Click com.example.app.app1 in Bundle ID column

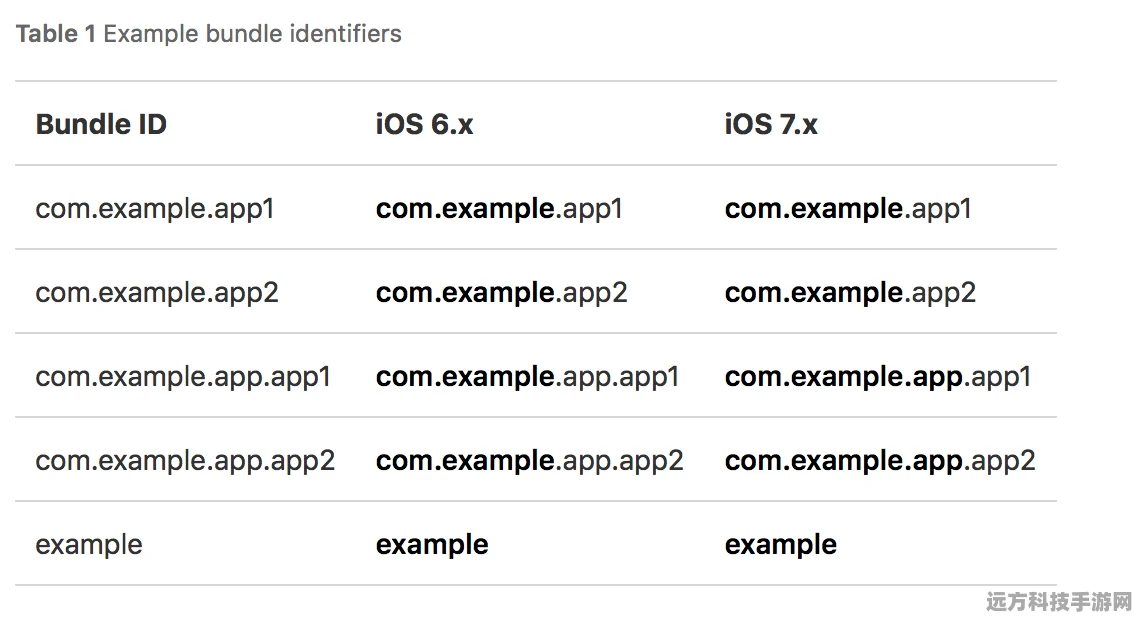[x=183, y=378]
